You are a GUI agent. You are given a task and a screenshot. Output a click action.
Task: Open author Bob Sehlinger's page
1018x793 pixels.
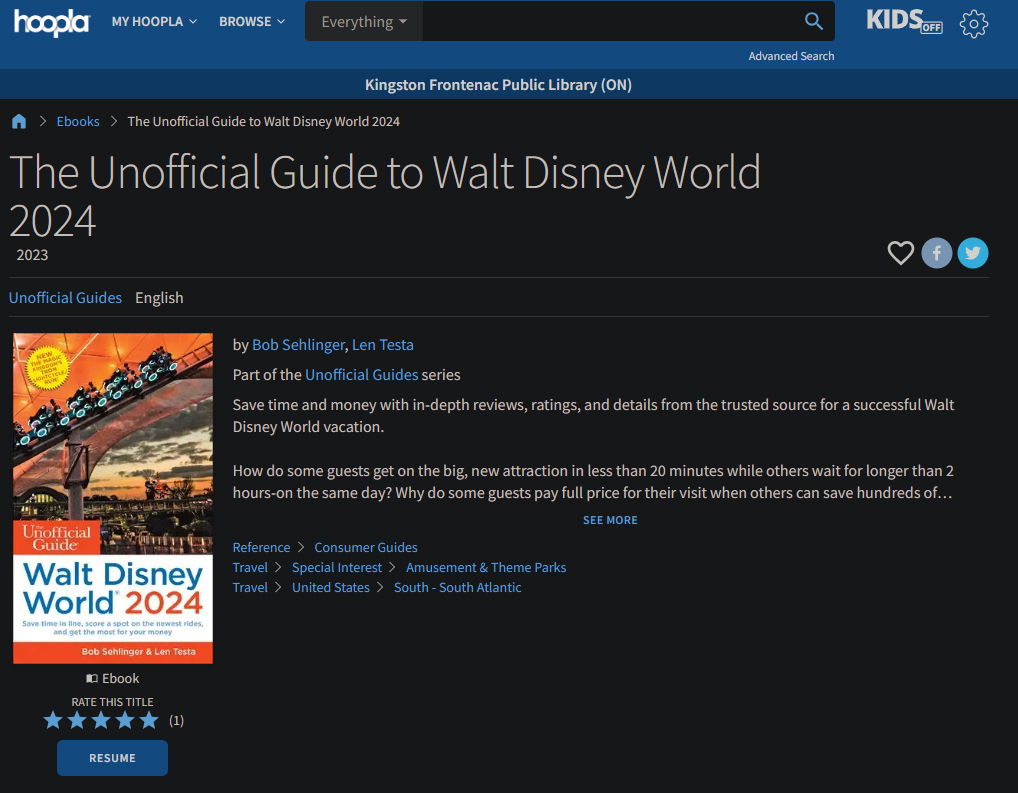(298, 345)
